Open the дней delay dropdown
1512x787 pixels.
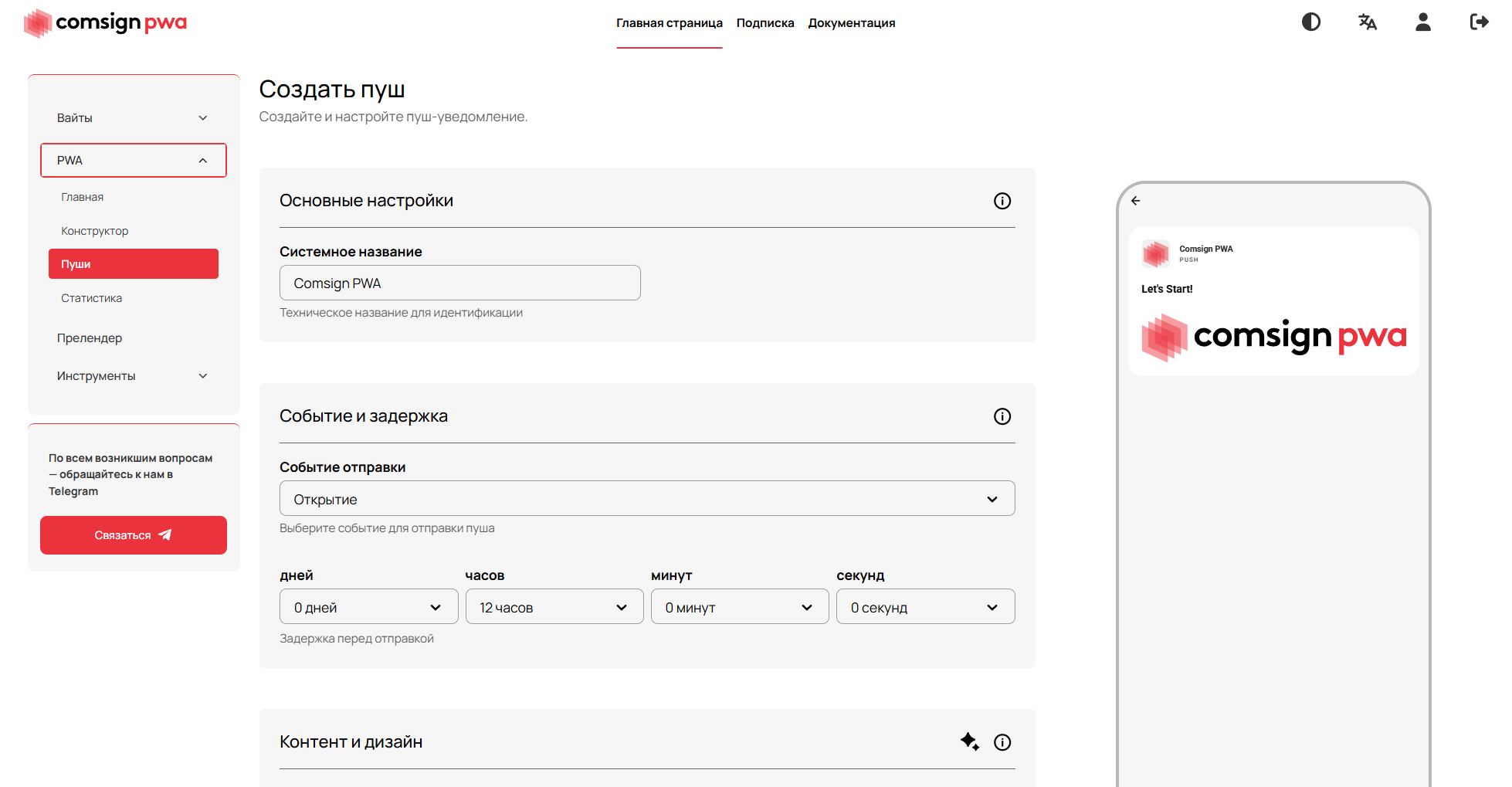369,607
